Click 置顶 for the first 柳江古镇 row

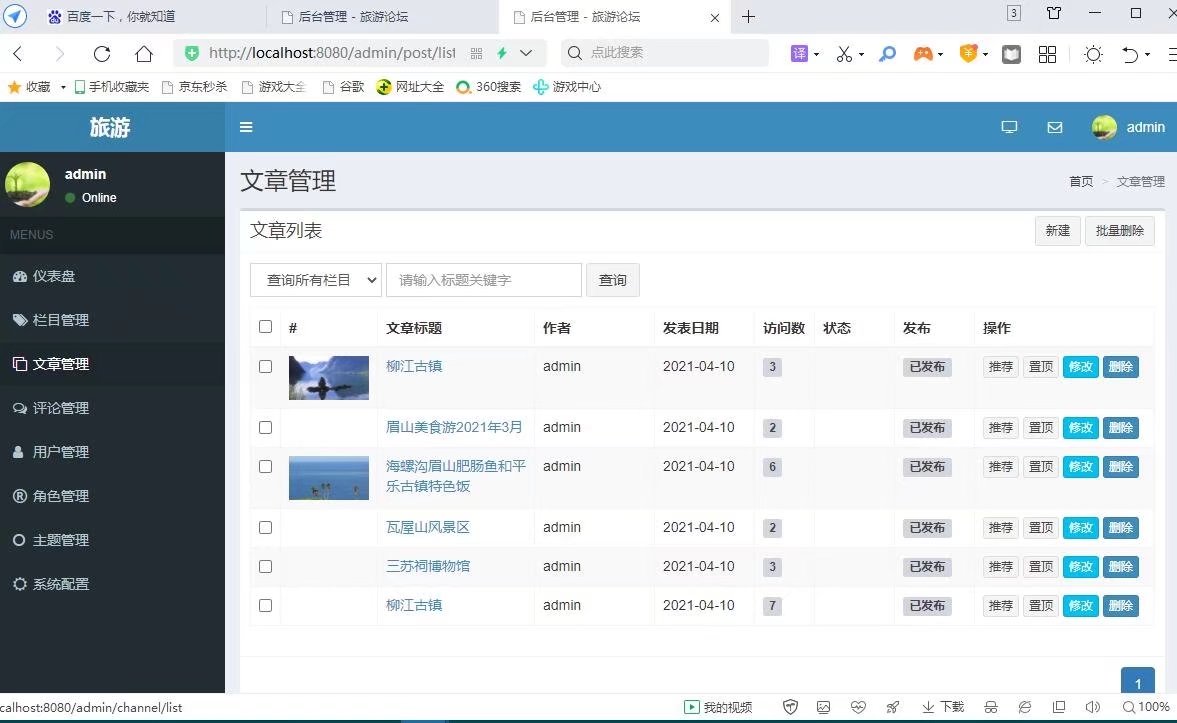(1040, 367)
